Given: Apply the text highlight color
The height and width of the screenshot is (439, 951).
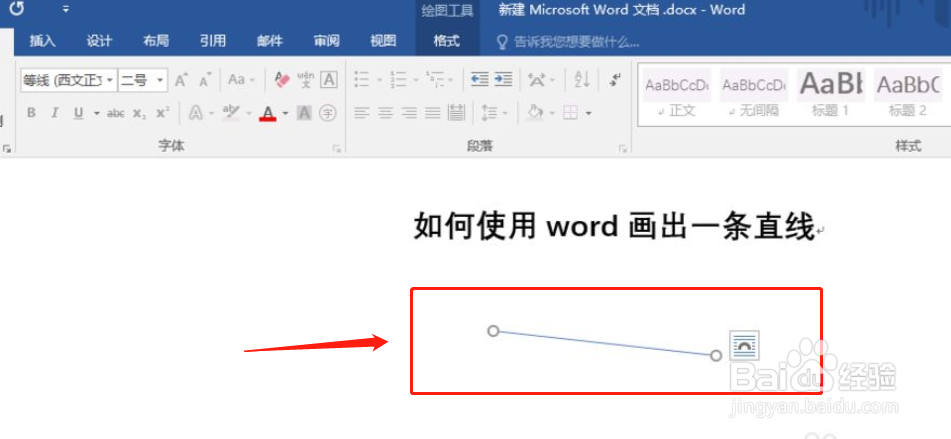Looking at the screenshot, I should click(231, 113).
